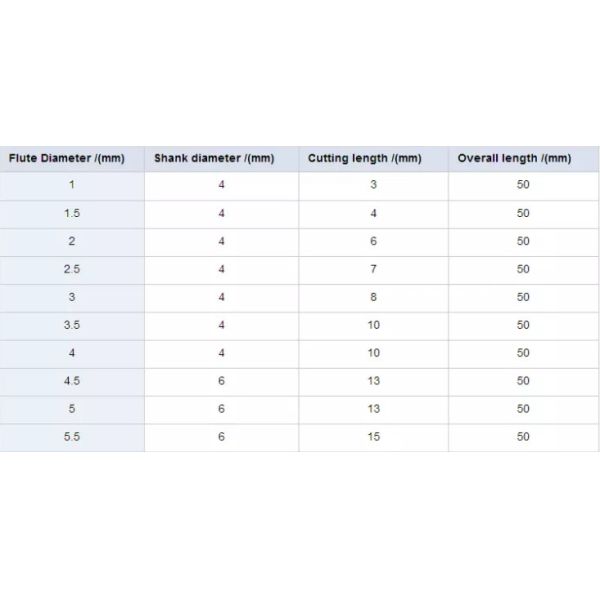This screenshot has height=600, width=600.
Task: Select the 3.5 flute diameter cell
Action: tap(71, 325)
